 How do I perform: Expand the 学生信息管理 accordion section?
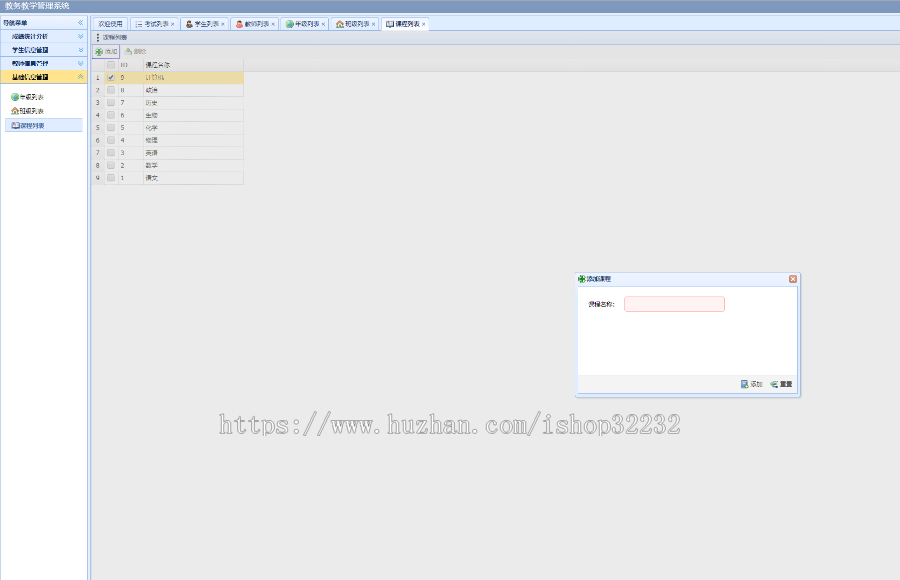(x=80, y=50)
